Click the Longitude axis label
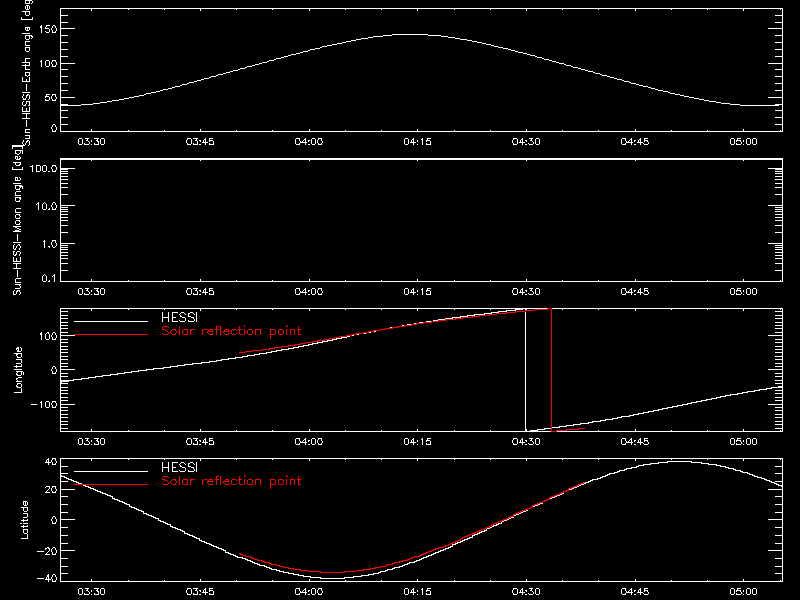 pyautogui.click(x=18, y=370)
